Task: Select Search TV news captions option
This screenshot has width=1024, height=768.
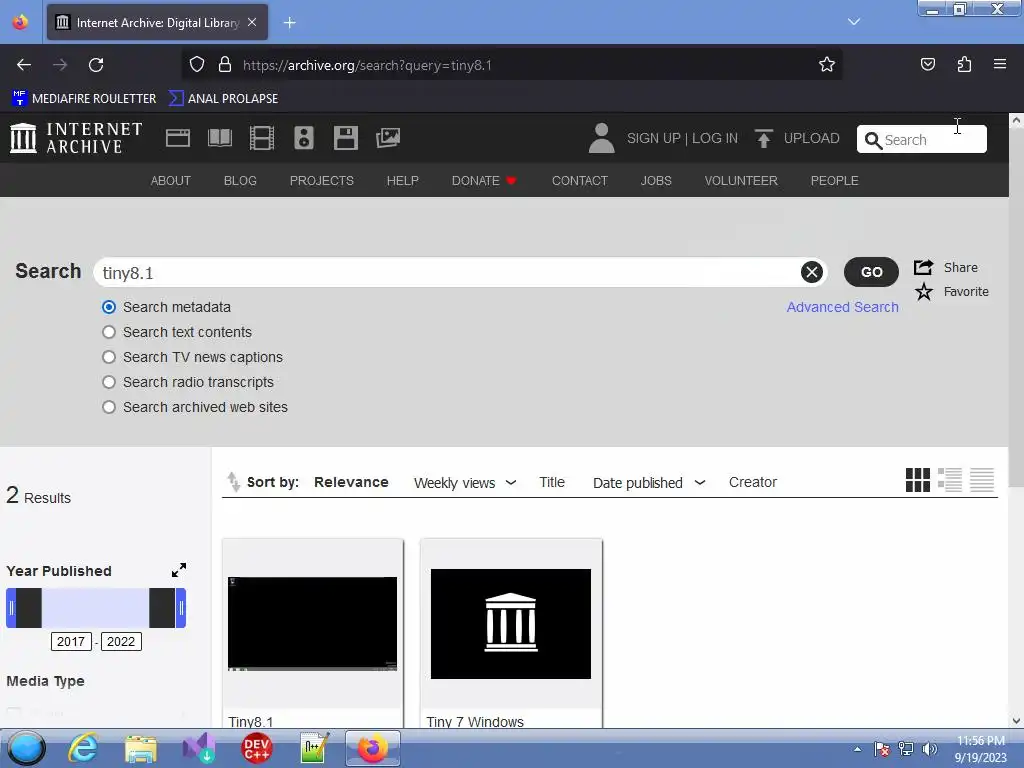Action: pos(109,357)
